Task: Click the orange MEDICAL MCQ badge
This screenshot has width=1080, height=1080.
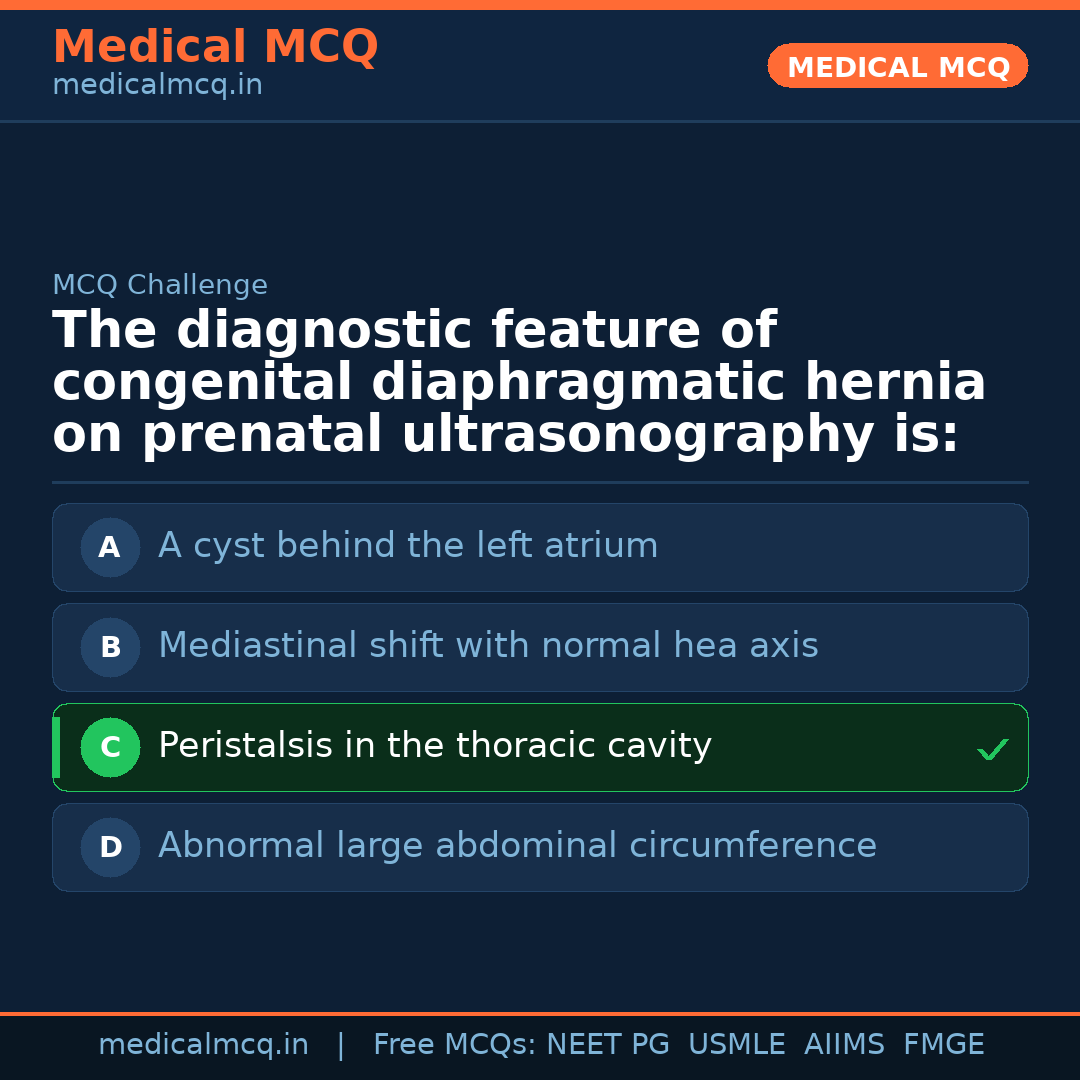Action: 897,66
